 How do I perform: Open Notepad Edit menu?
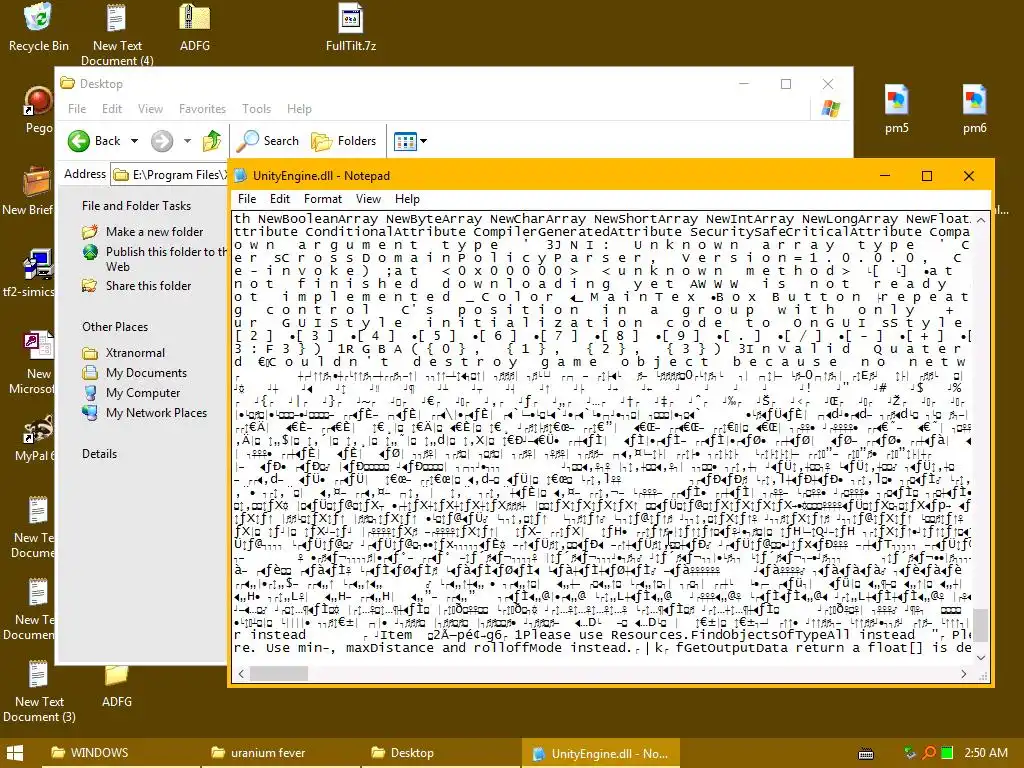[280, 199]
